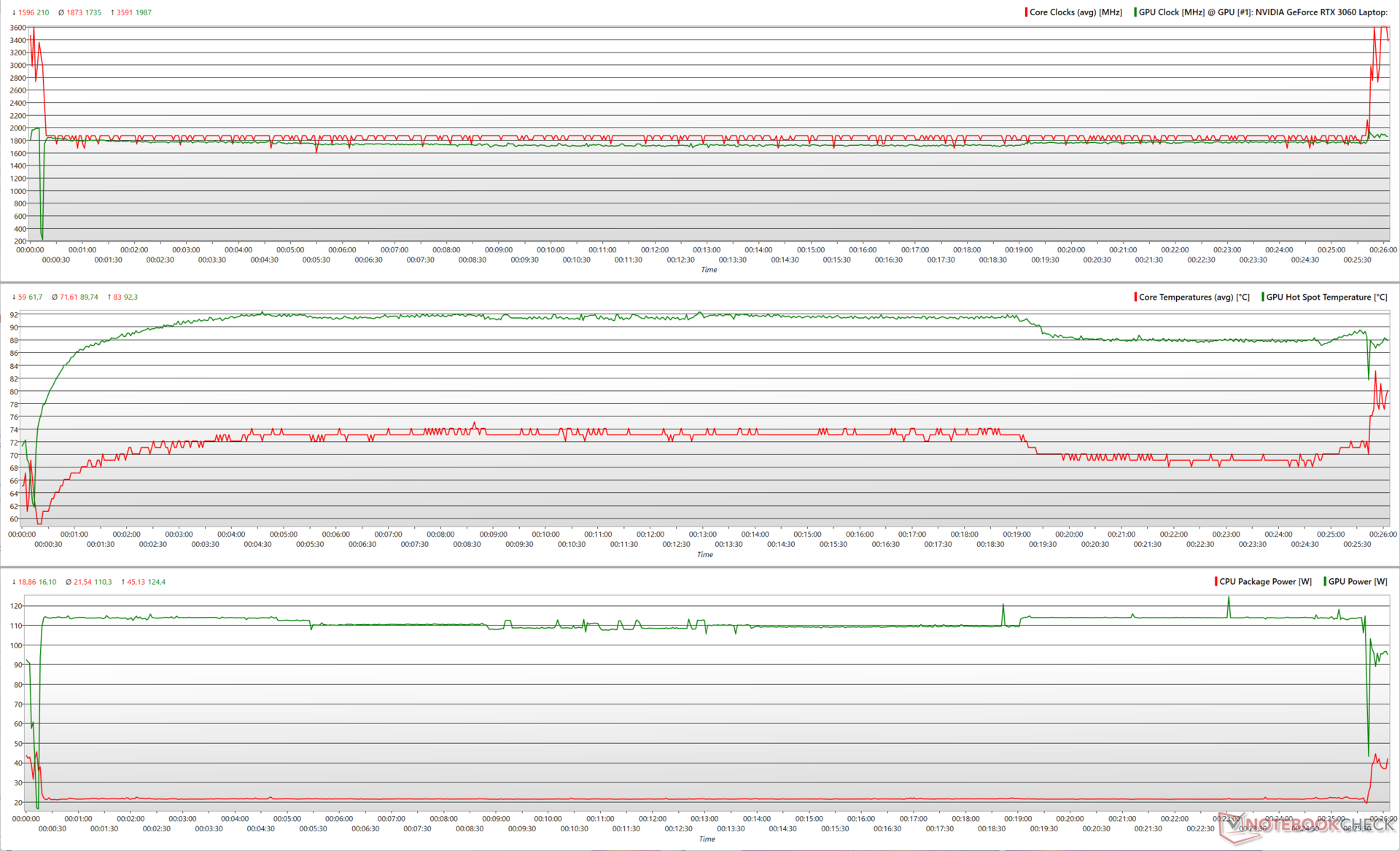Select the Core Clocks (avg) [MHz] legend entry
This screenshot has width=1400, height=851.
1076,12
